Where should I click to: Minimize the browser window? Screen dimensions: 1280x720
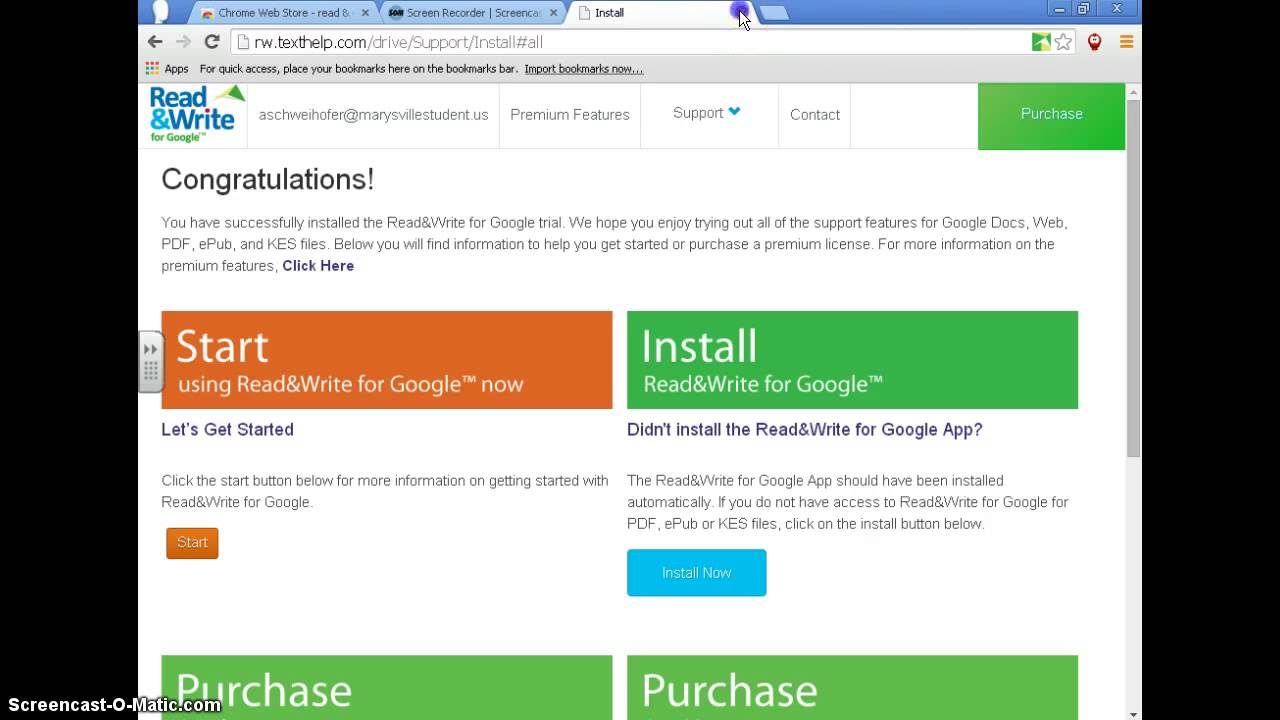[1060, 9]
